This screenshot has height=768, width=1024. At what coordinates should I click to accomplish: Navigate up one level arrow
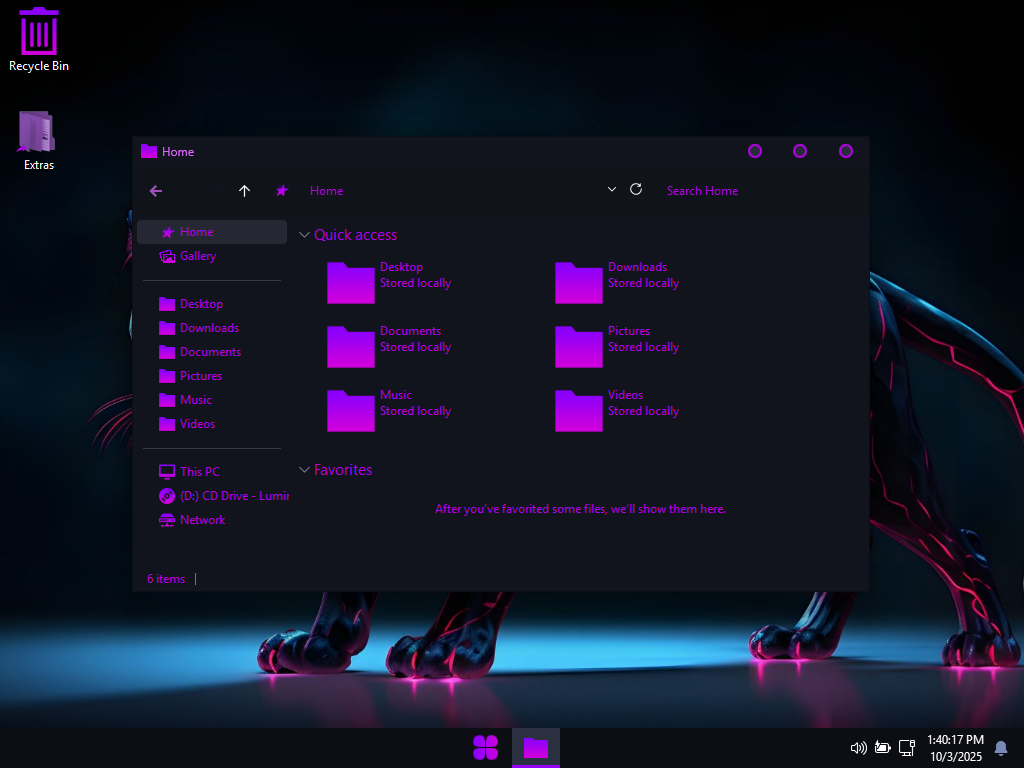tap(244, 191)
